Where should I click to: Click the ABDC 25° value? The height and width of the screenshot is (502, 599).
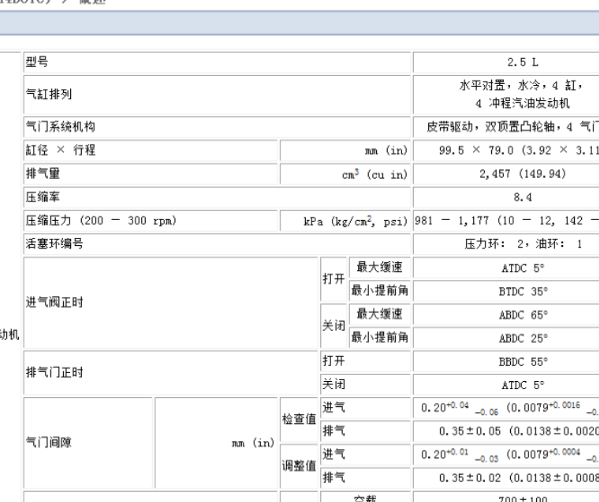click(523, 338)
